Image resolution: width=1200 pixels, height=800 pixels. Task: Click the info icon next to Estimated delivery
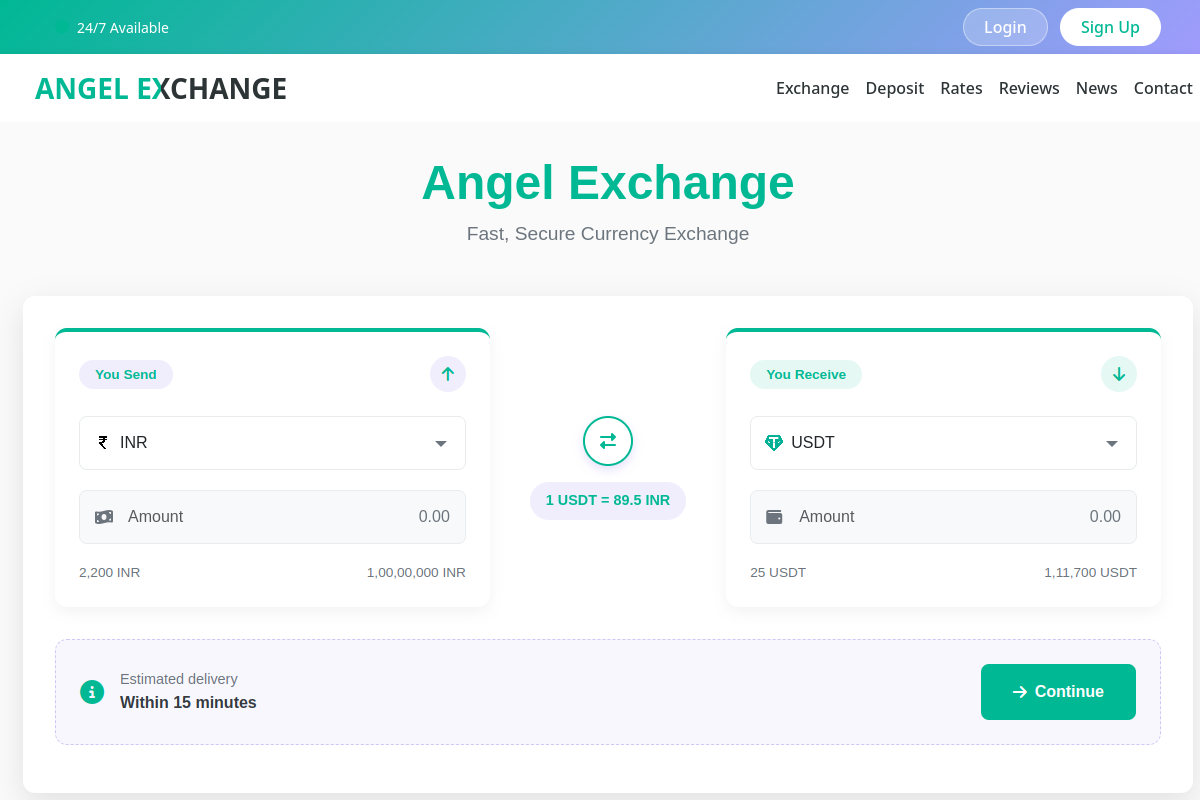click(x=92, y=692)
